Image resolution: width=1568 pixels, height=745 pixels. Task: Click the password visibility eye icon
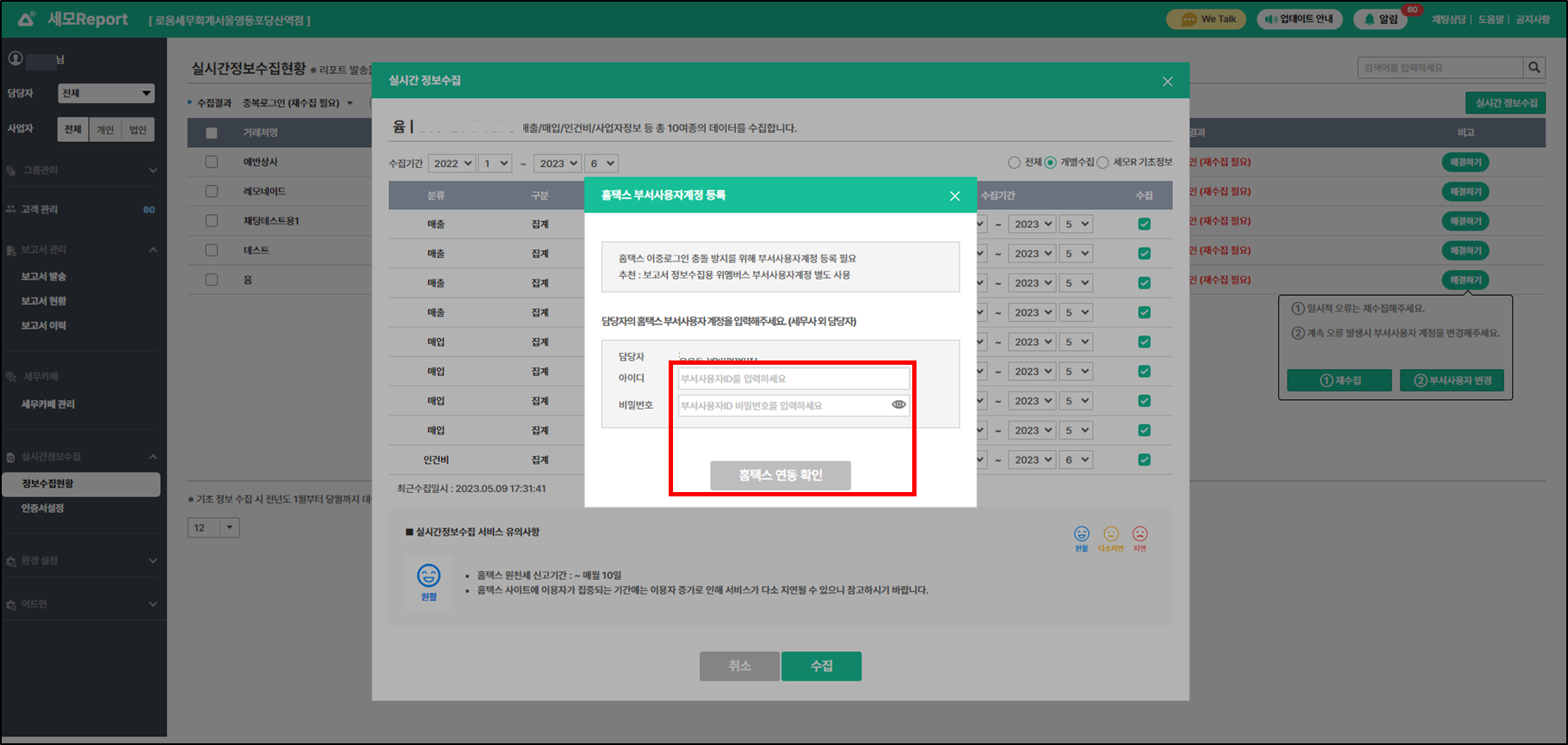tap(898, 404)
